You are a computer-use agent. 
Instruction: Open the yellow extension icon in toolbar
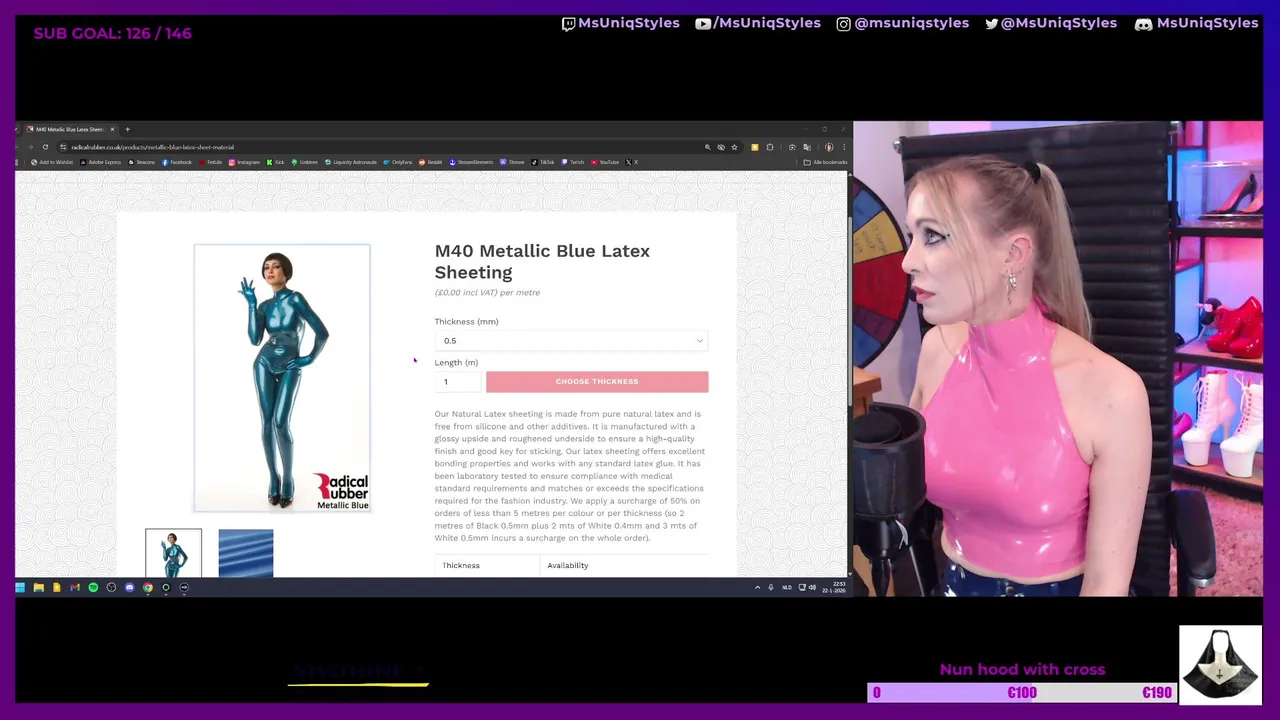pyautogui.click(x=755, y=147)
